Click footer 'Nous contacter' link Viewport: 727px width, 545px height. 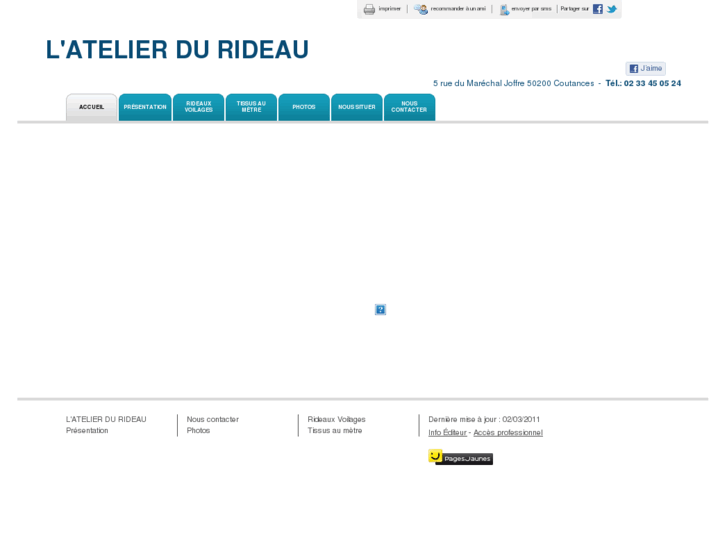click(x=213, y=419)
